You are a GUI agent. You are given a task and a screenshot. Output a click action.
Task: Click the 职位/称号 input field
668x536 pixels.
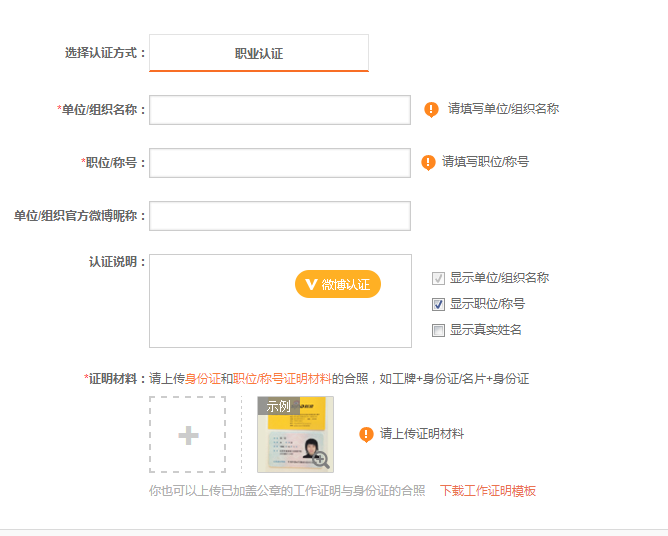[x=280, y=163]
